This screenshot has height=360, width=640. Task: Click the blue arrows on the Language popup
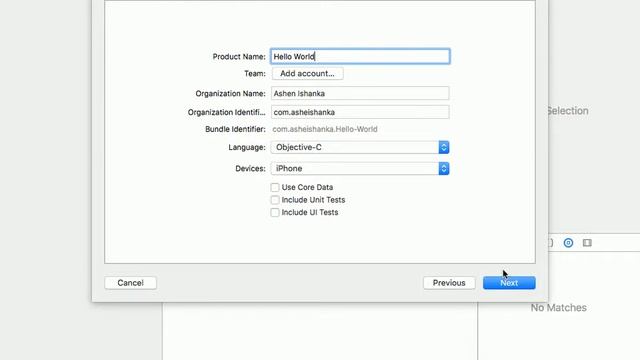pyautogui.click(x=444, y=147)
